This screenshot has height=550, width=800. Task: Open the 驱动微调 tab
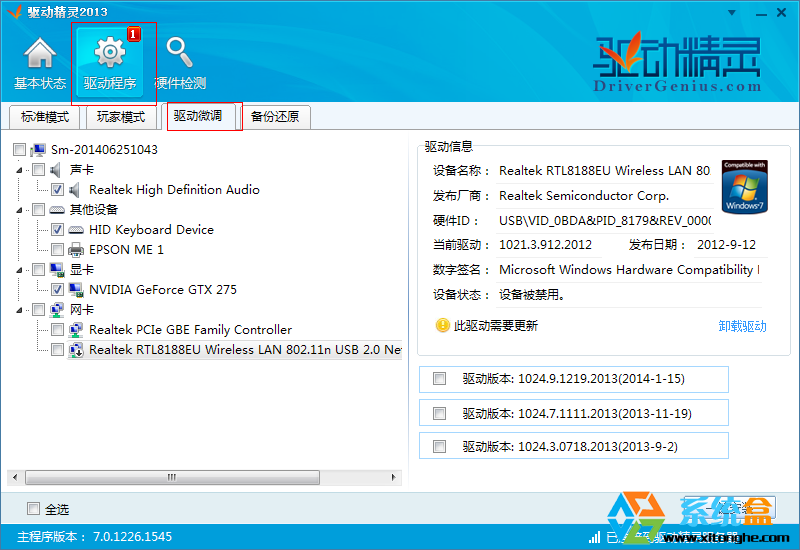198,116
